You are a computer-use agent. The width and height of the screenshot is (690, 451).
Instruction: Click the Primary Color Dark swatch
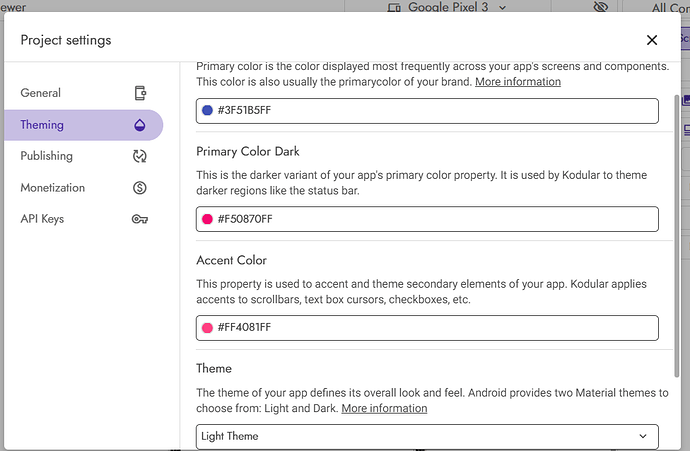tap(208, 219)
